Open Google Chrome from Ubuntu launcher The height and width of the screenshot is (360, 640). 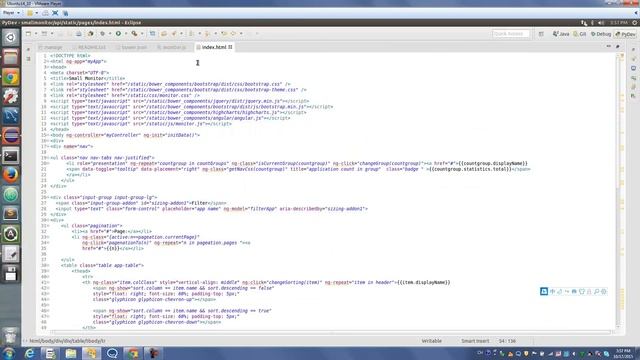pyautogui.click(x=11, y=77)
